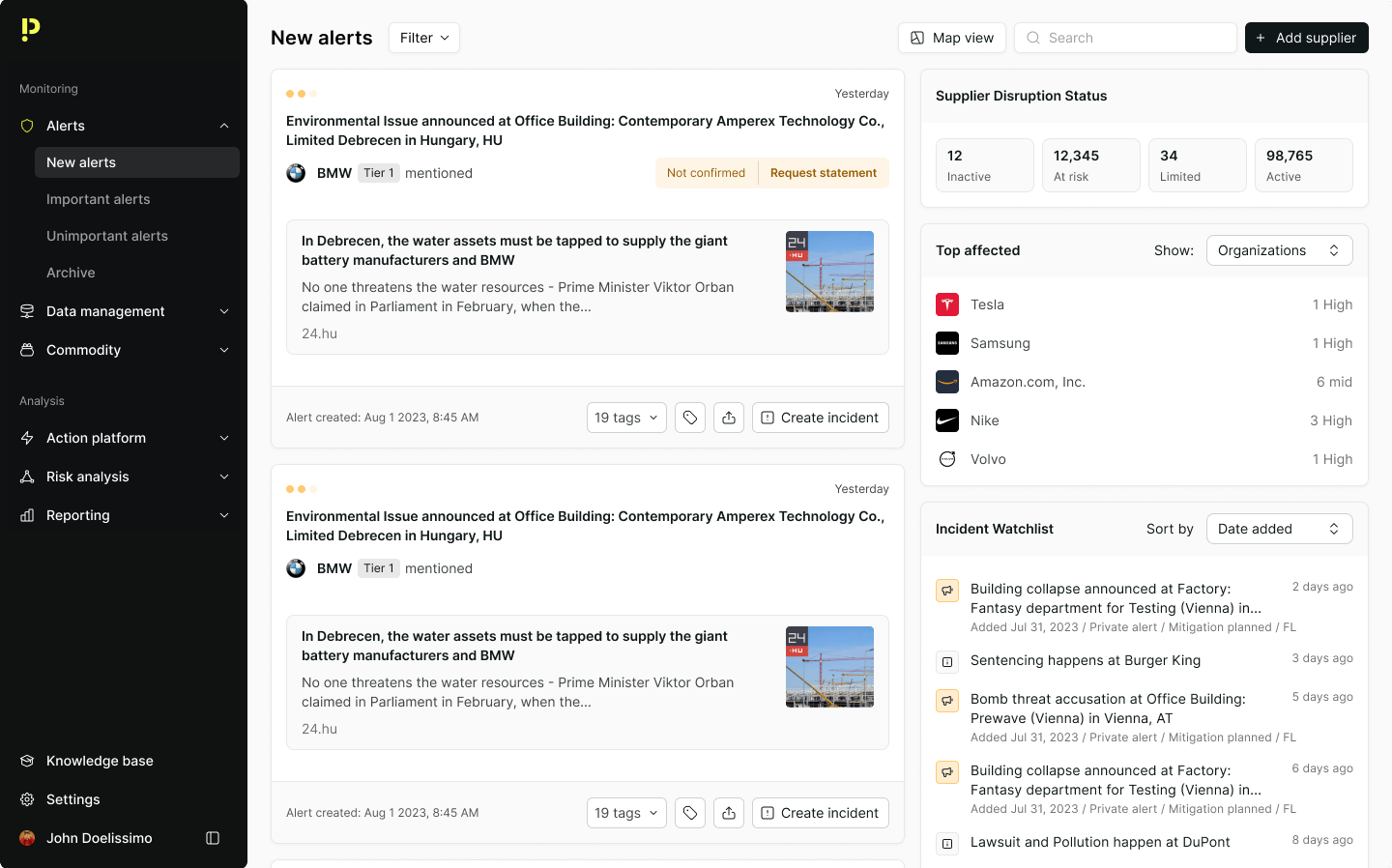Click the Not confirmed status button
This screenshot has width=1392, height=868.
[x=707, y=173]
